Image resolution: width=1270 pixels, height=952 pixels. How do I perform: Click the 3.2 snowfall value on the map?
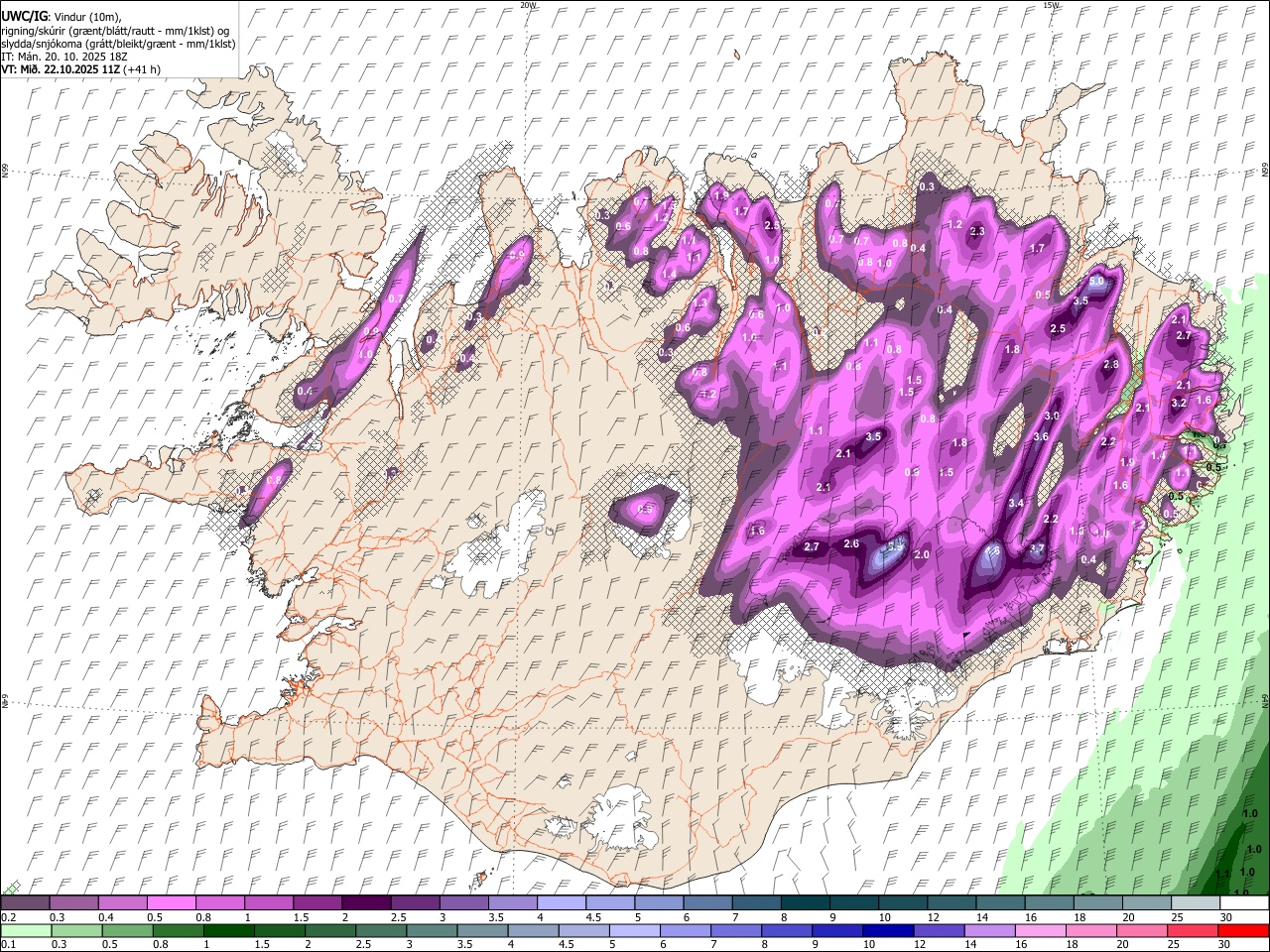[1179, 404]
